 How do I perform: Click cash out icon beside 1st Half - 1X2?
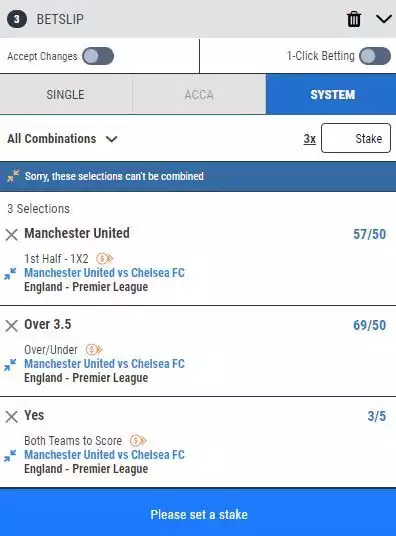[104, 258]
